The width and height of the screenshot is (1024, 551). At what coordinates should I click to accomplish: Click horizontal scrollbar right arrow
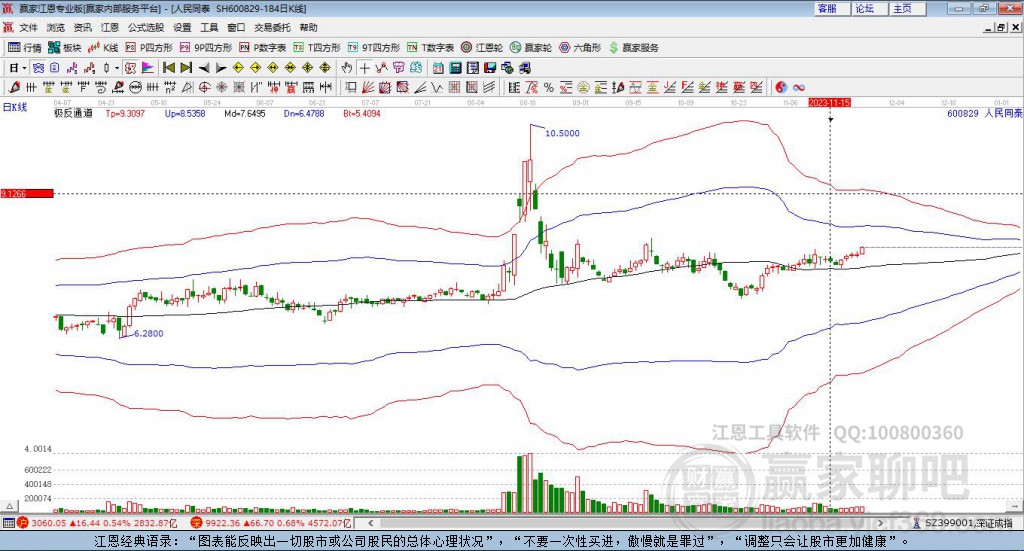pyautogui.click(x=880, y=523)
